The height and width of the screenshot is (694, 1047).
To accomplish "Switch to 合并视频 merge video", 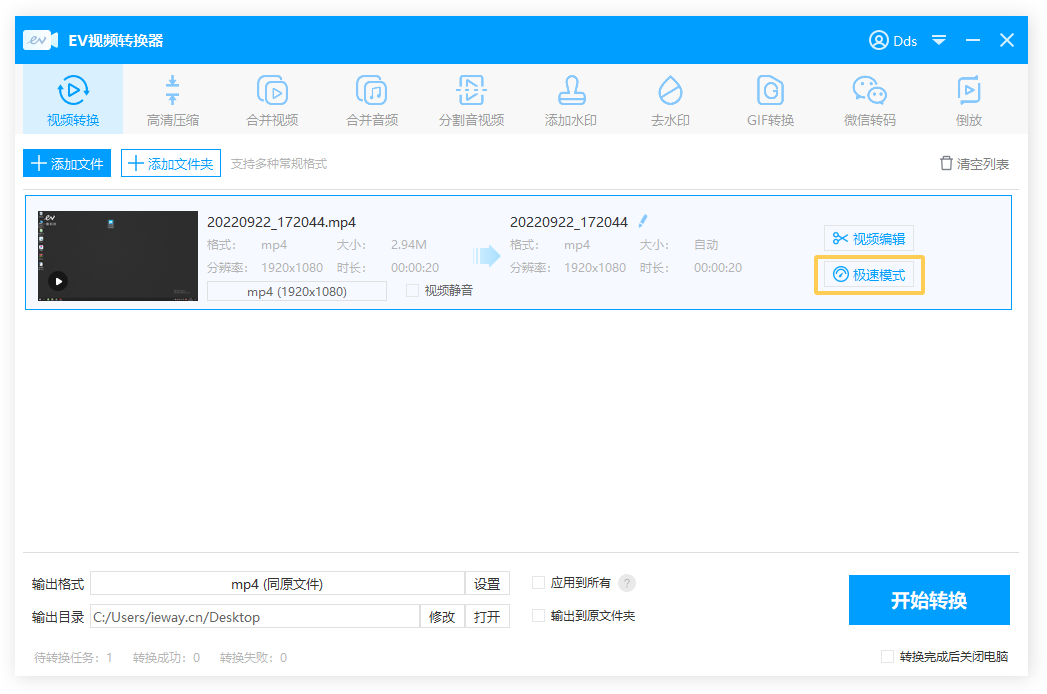I will pos(272,100).
